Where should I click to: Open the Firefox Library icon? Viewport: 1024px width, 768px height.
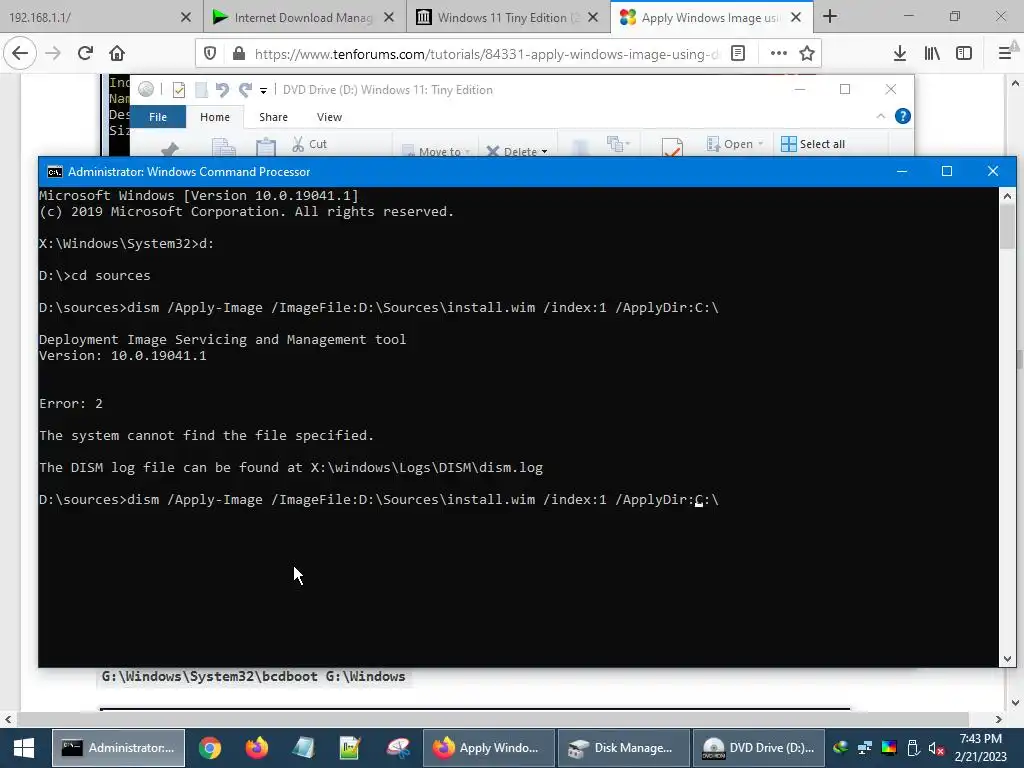932,54
